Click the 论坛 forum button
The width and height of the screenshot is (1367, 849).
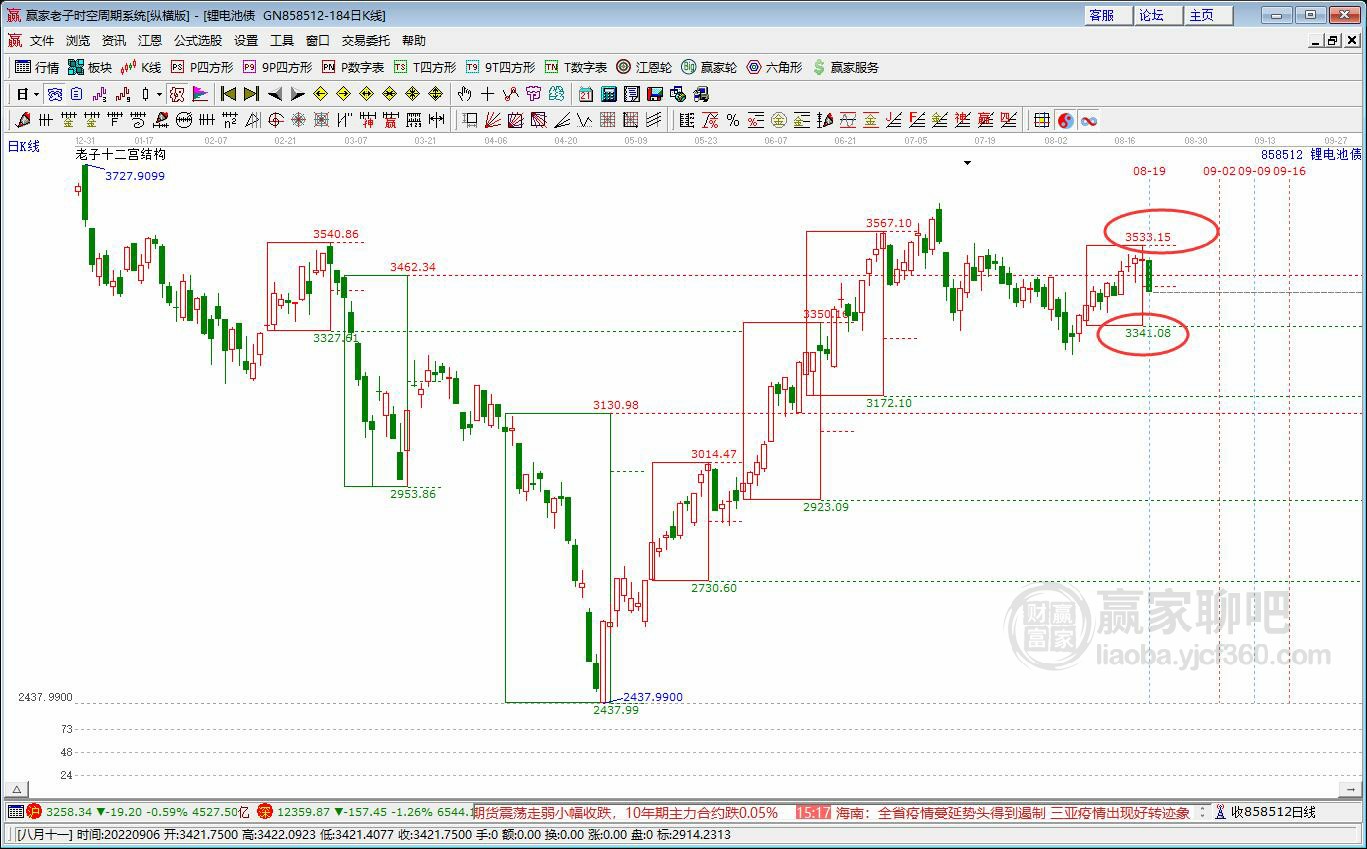click(x=1159, y=15)
